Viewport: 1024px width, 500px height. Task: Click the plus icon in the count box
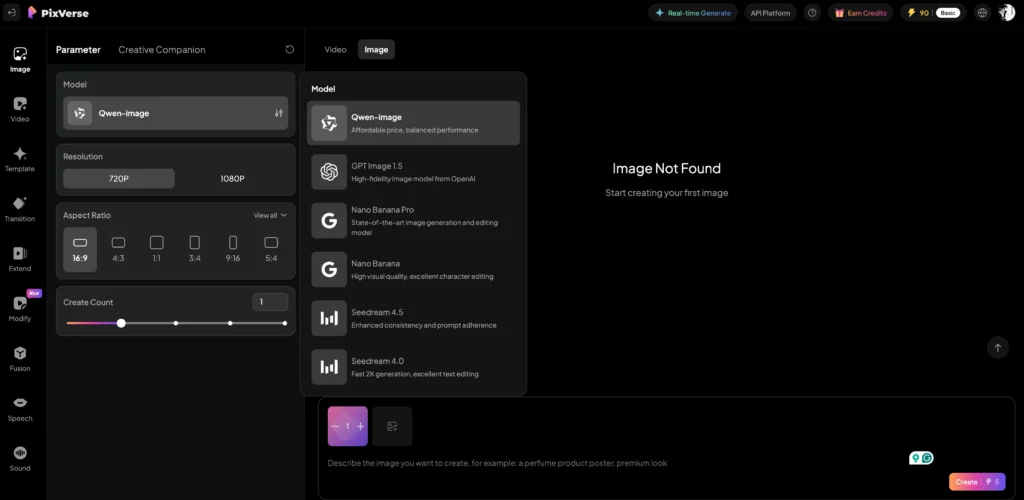360,426
